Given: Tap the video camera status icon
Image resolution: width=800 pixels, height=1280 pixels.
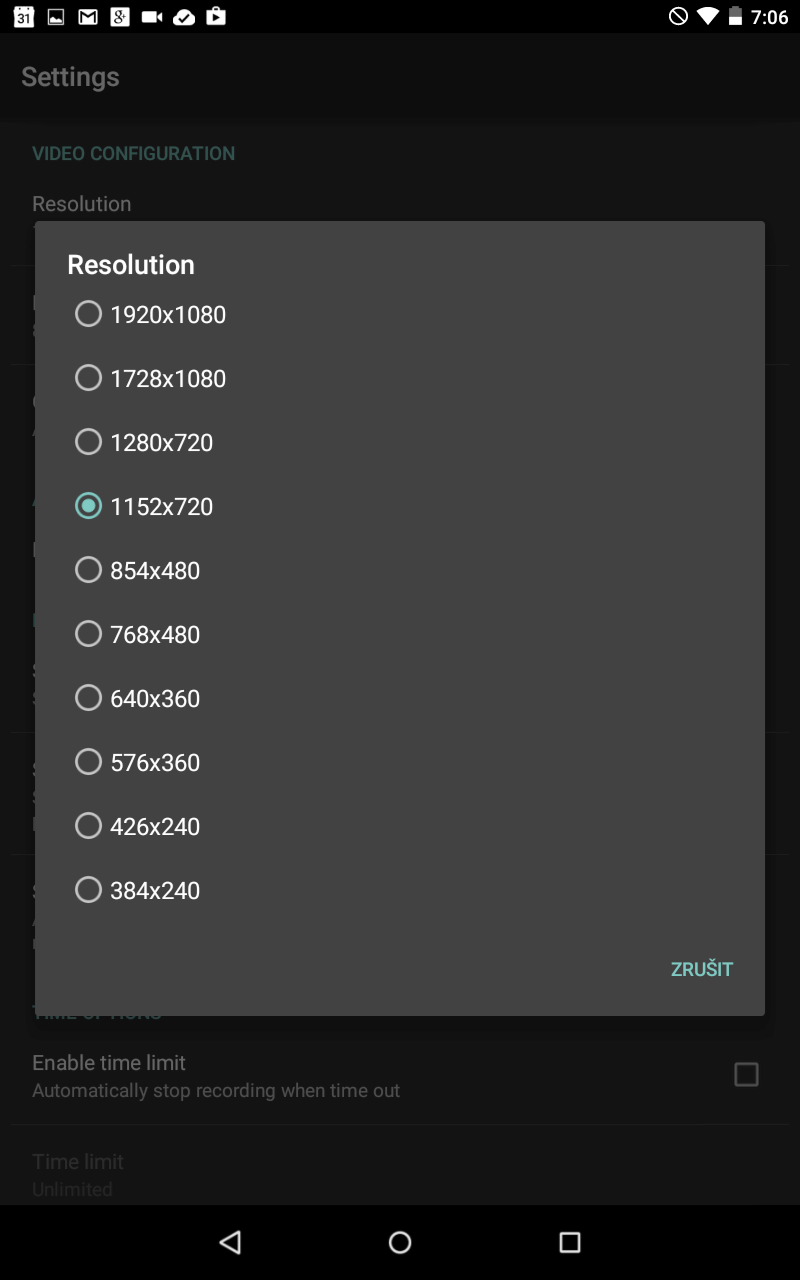Looking at the screenshot, I should (x=152, y=17).
